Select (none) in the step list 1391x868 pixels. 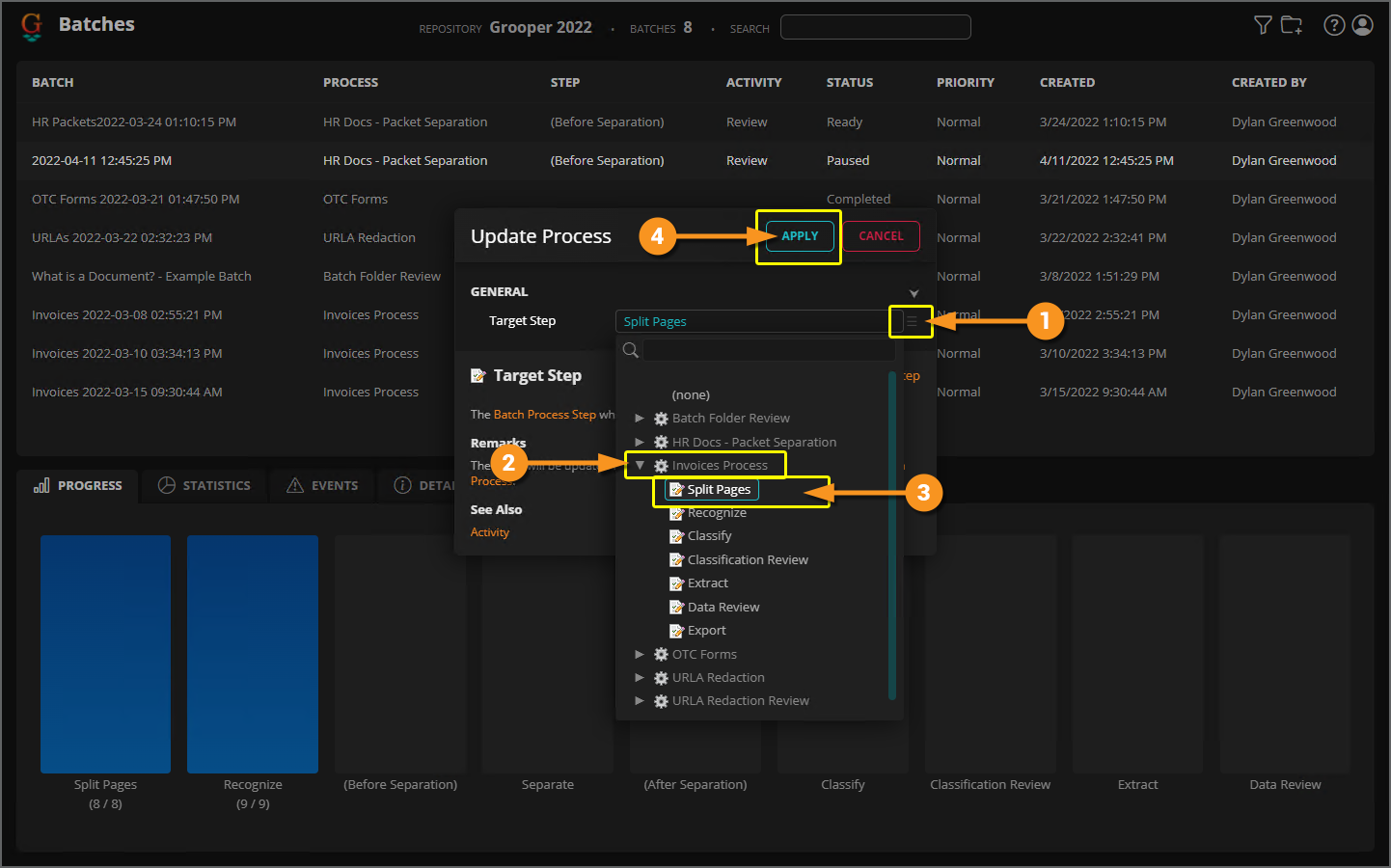[x=691, y=394]
